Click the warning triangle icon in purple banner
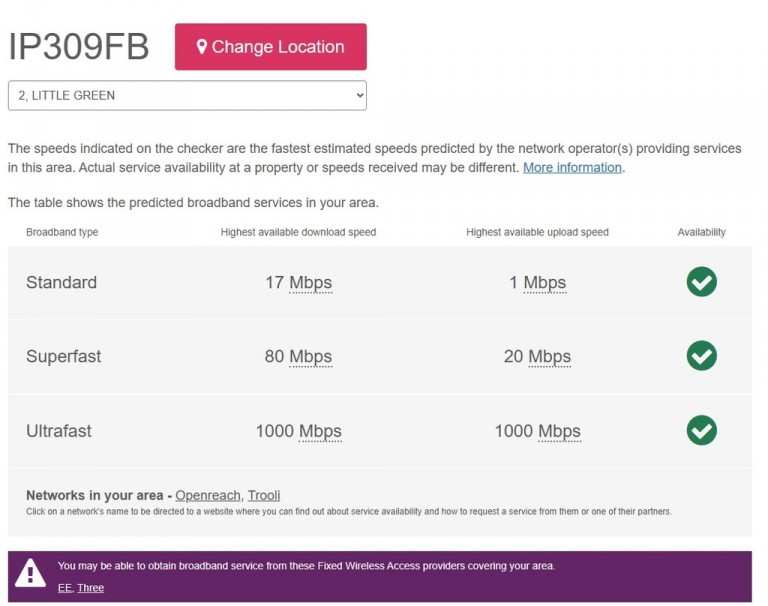Viewport: 768px width, 606px height. (x=30, y=573)
